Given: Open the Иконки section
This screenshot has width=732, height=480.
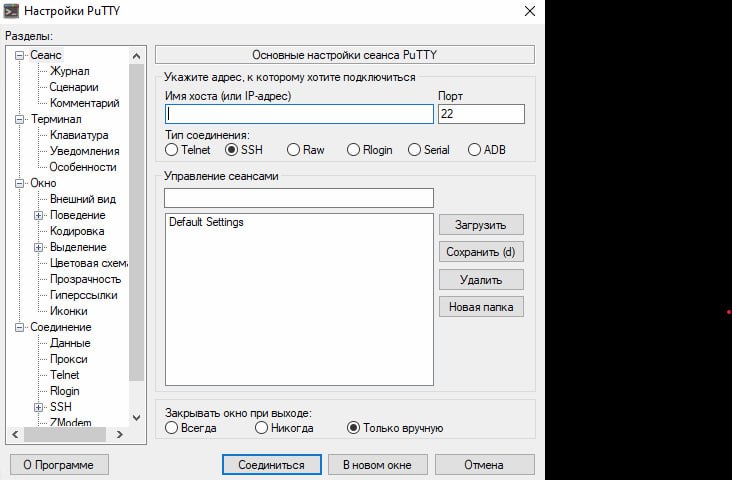Looking at the screenshot, I should (69, 311).
